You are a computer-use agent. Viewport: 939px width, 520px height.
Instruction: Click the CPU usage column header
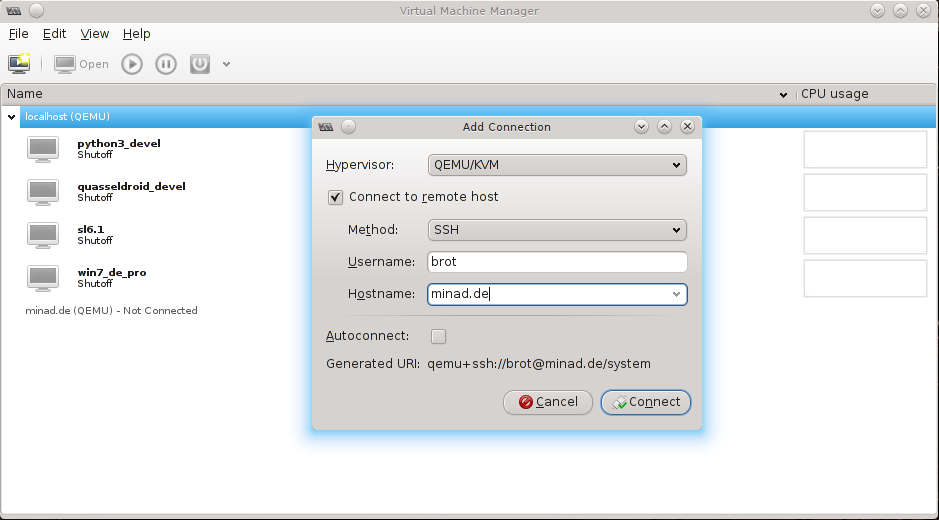[866, 94]
